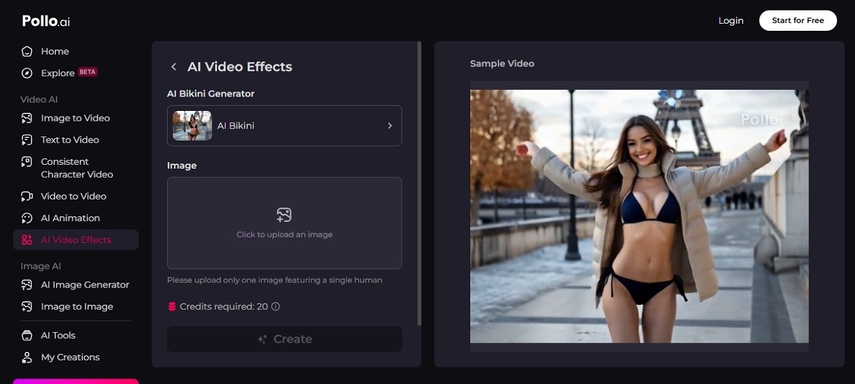Screen dimensions: 855x384
Task: Click the Text to Video icon
Action: pyautogui.click(x=27, y=140)
